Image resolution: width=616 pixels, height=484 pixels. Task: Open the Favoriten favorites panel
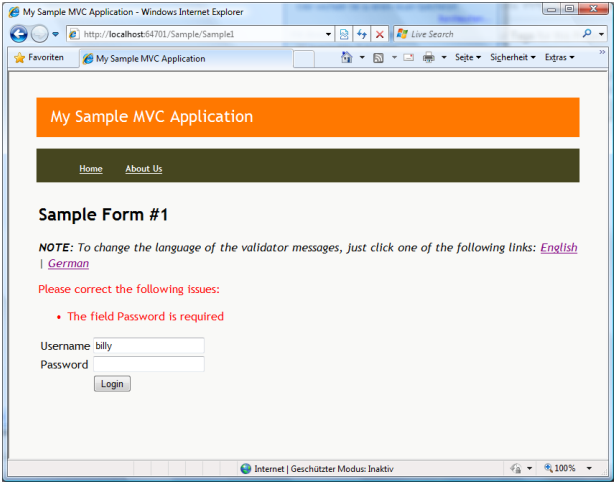tap(39, 58)
